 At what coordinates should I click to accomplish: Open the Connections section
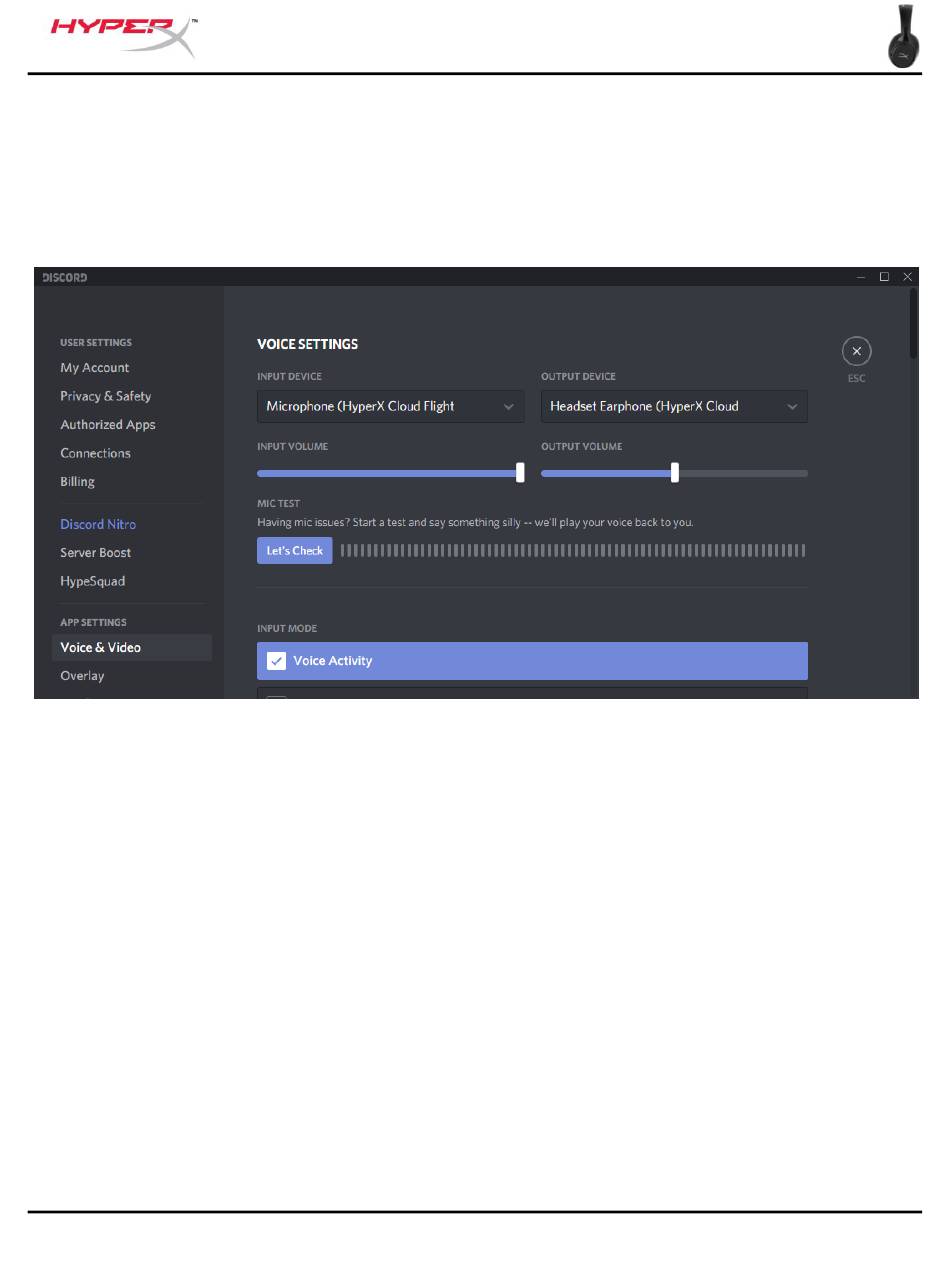tap(96, 453)
